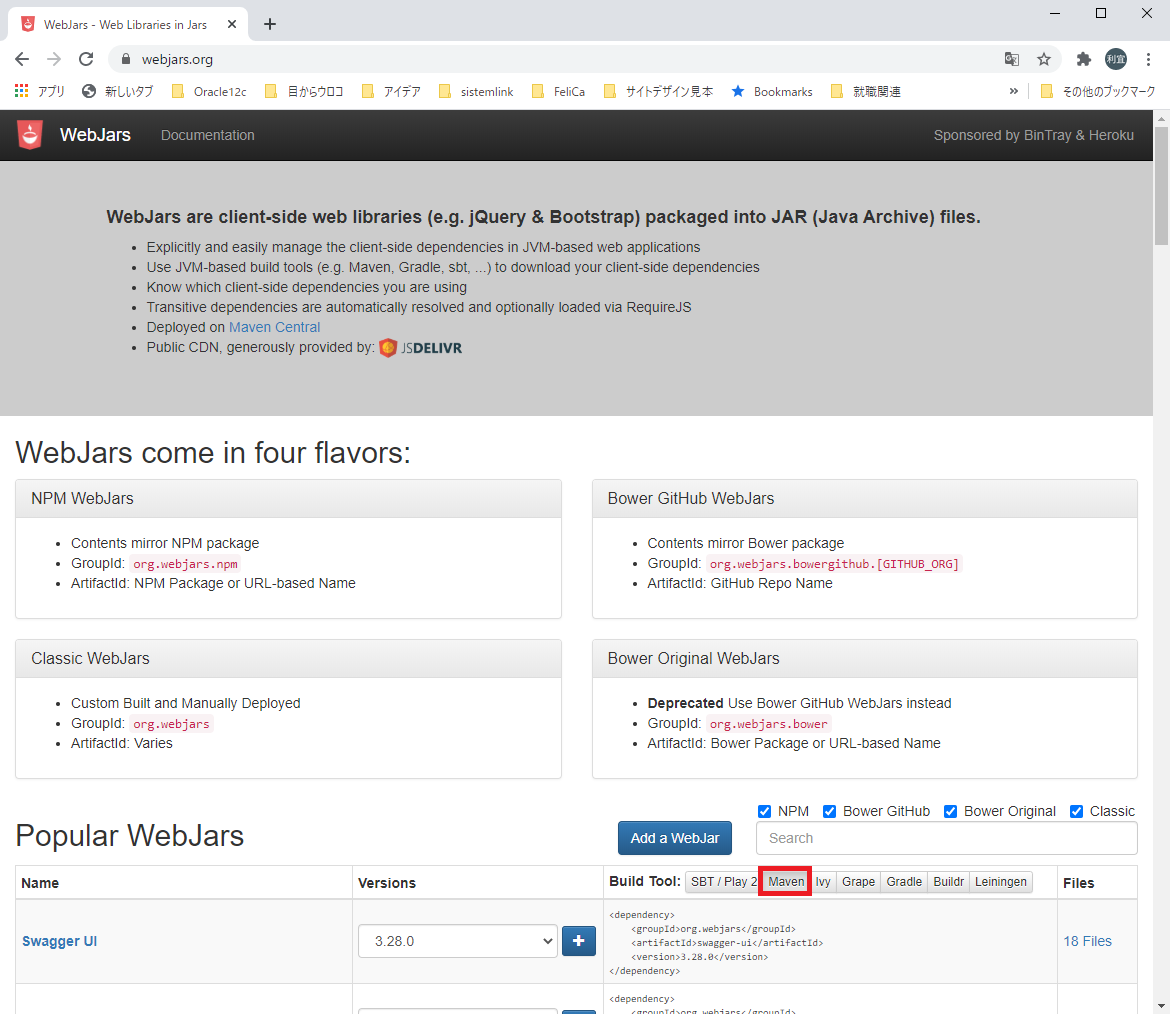This screenshot has width=1170, height=1014.
Task: Click the Swagger UI Maven dependency snippet
Action: [716, 942]
